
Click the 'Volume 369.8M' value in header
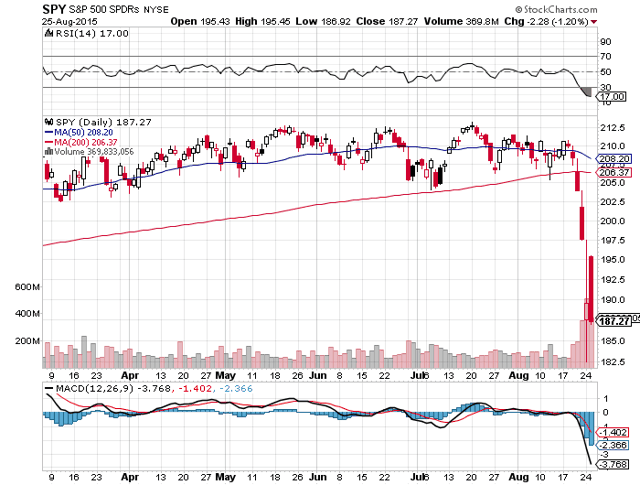point(461,21)
